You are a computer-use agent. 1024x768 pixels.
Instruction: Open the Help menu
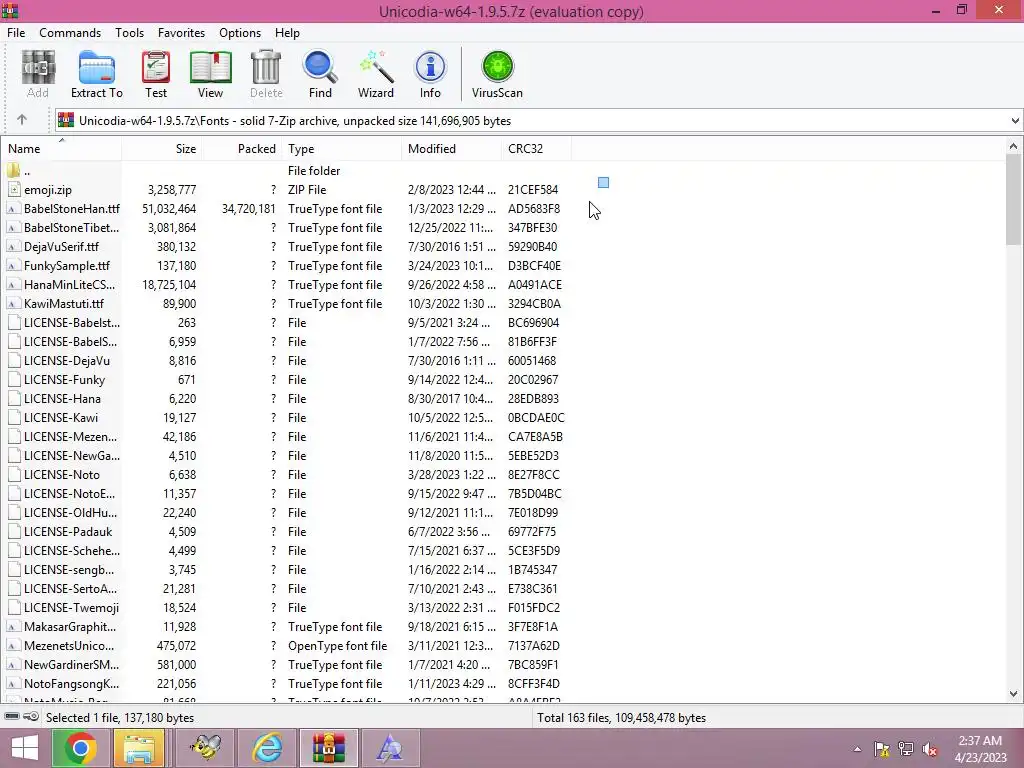point(287,33)
